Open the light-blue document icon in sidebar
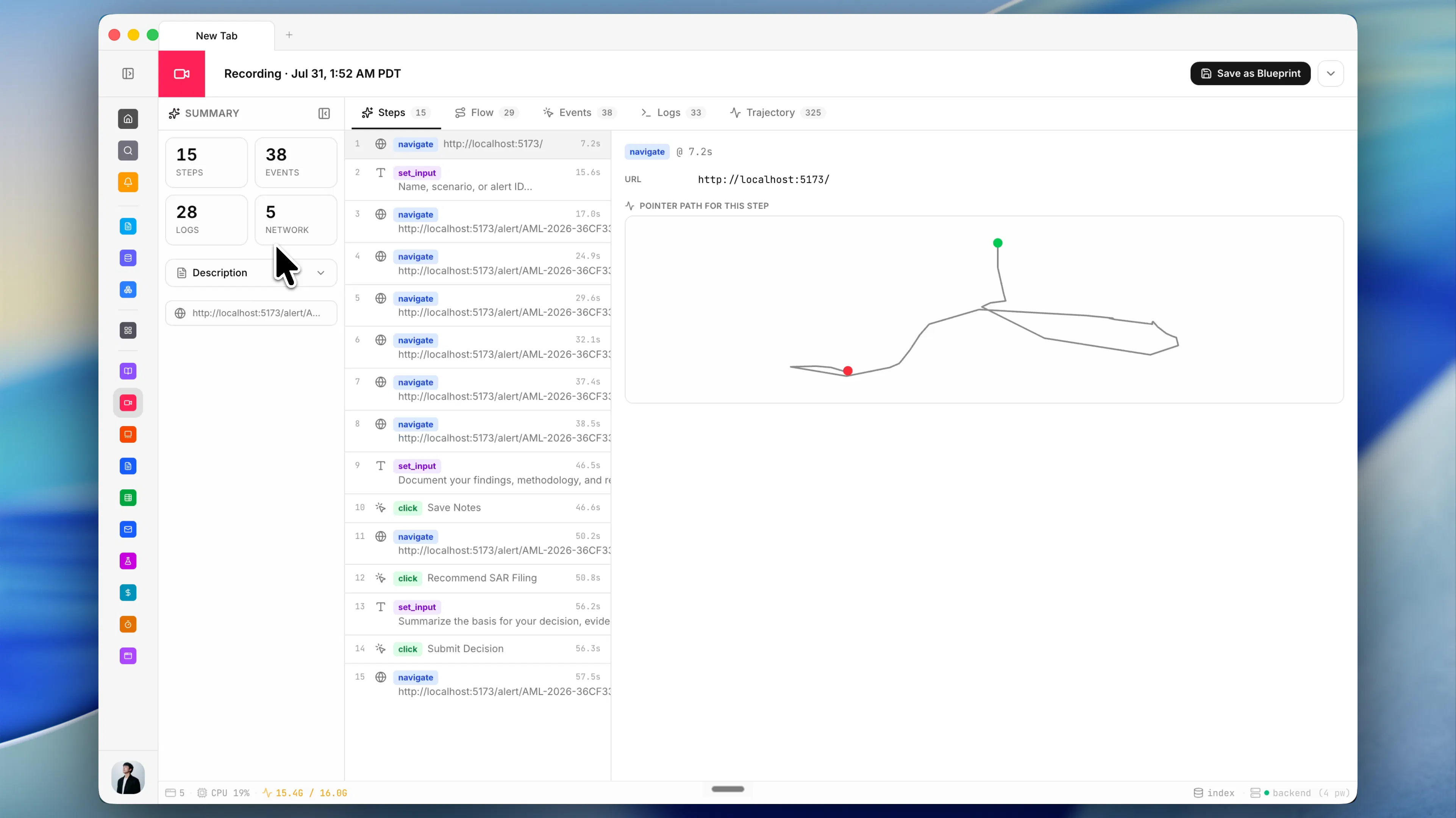This screenshot has width=1456, height=818. tap(128, 226)
